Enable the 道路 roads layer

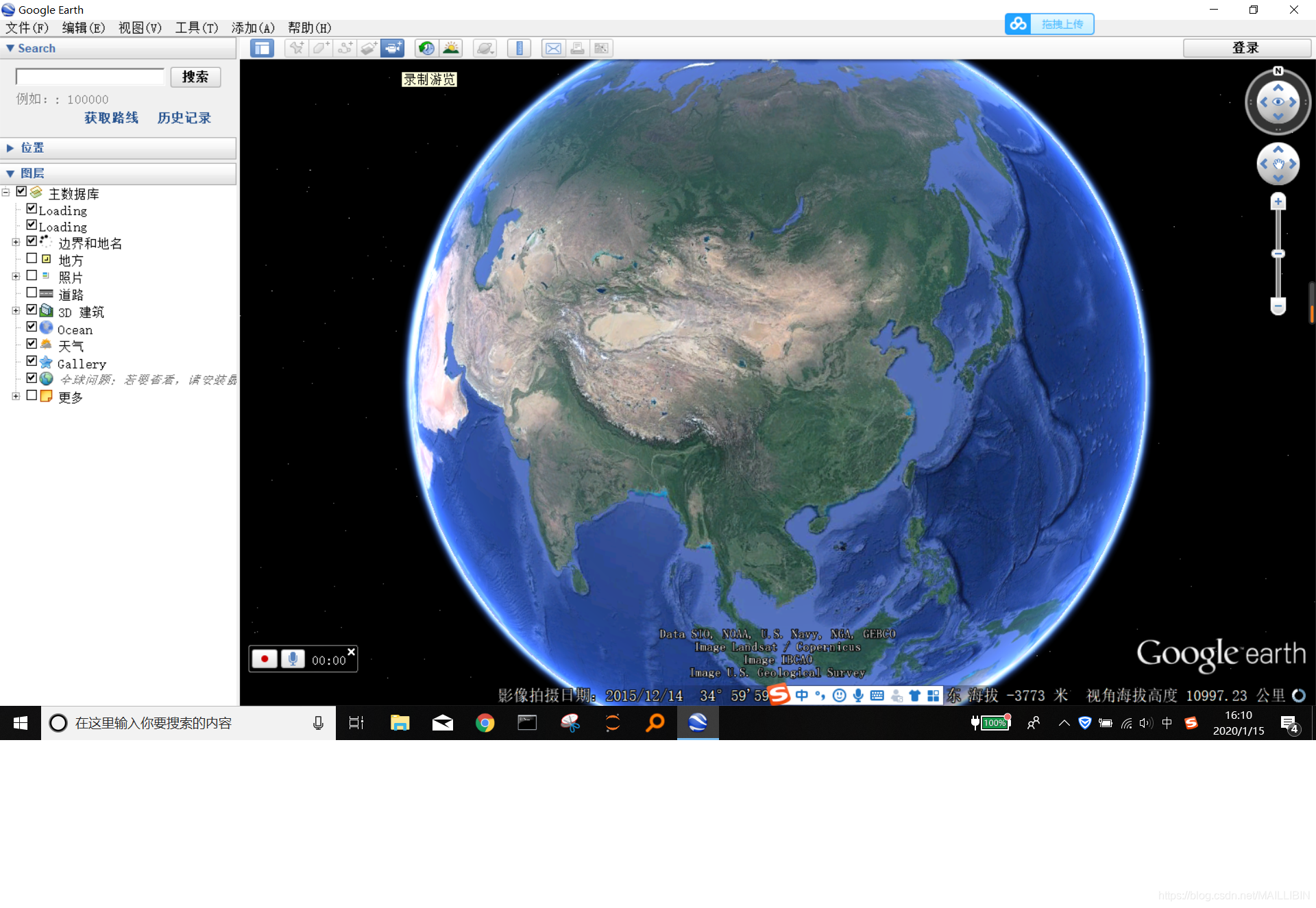tap(32, 292)
